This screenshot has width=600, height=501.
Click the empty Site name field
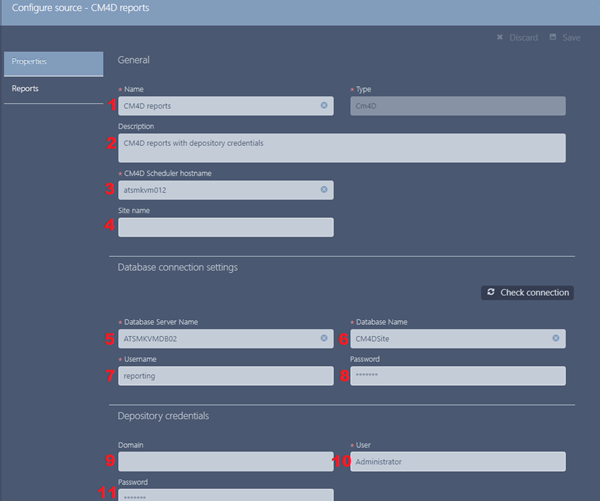click(226, 227)
